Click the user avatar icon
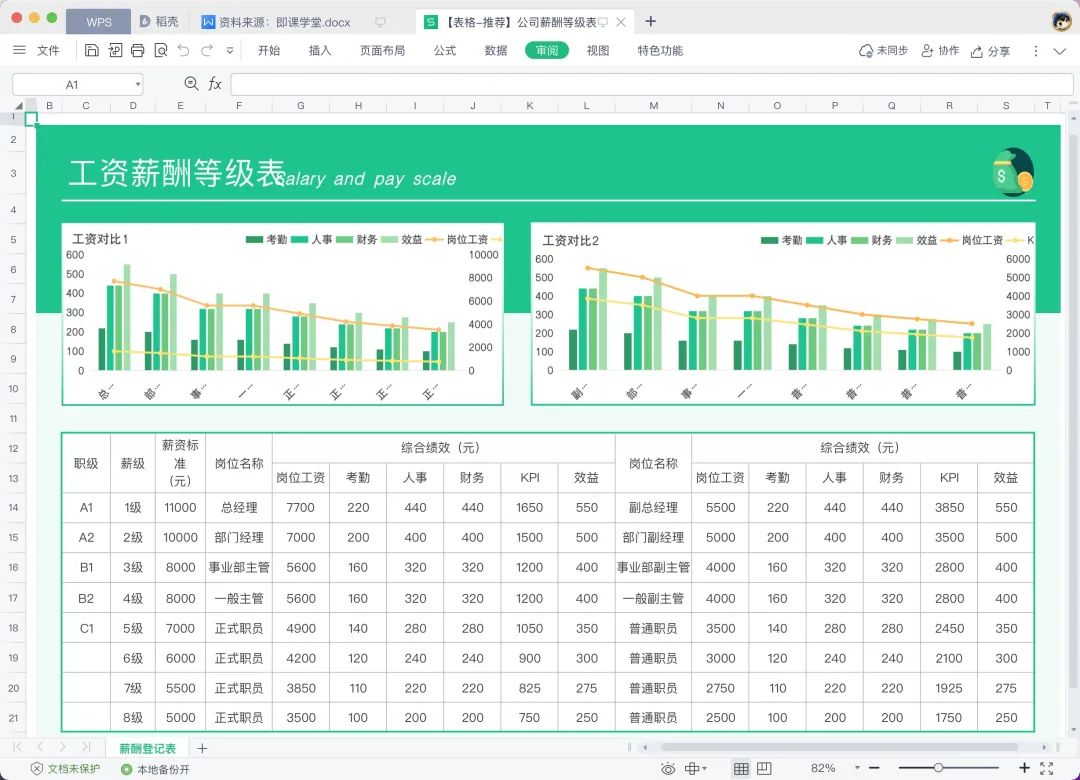The width and height of the screenshot is (1080, 780). [1061, 21]
